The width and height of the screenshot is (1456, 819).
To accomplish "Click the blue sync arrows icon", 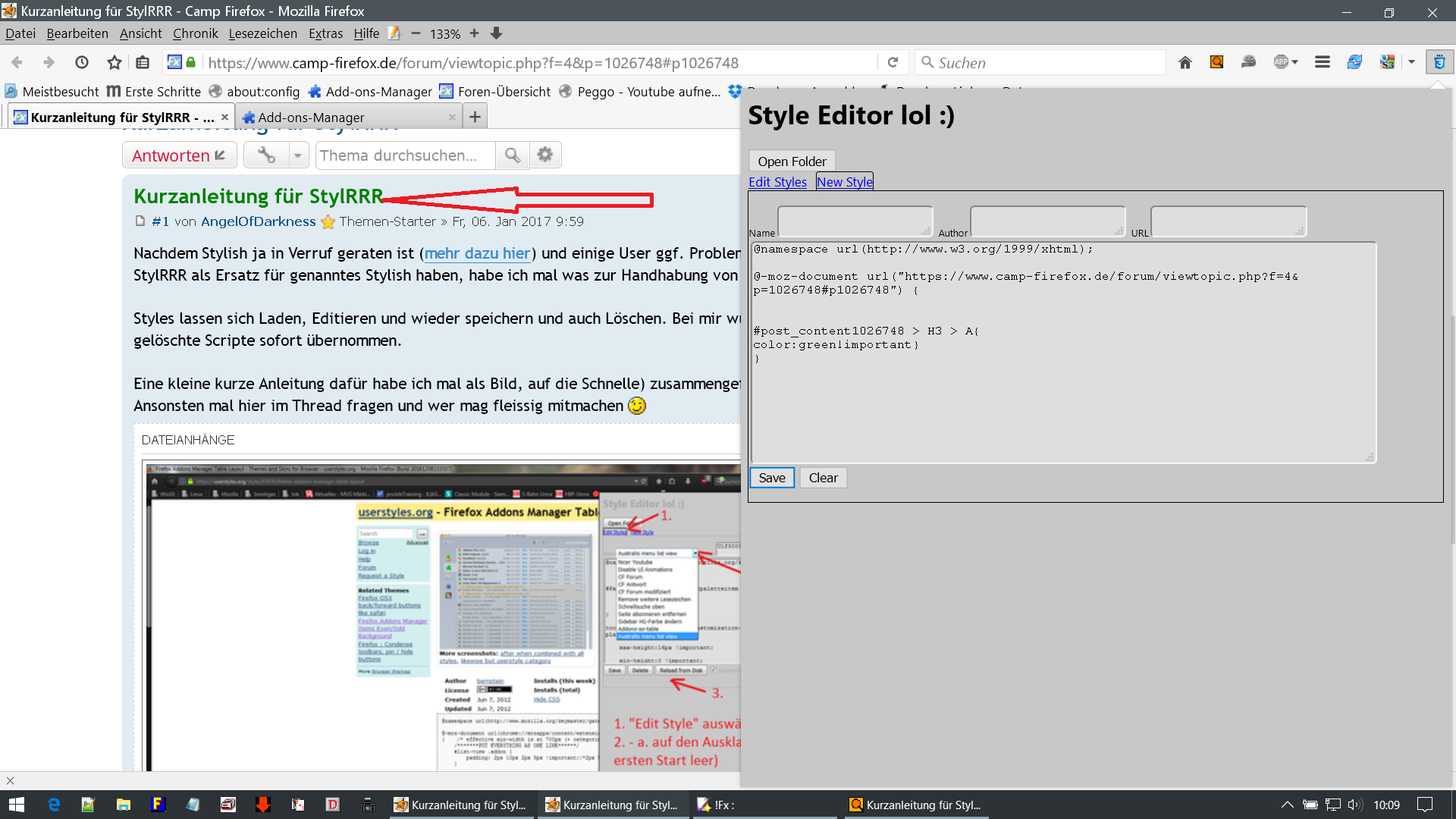I will pos(1354,62).
